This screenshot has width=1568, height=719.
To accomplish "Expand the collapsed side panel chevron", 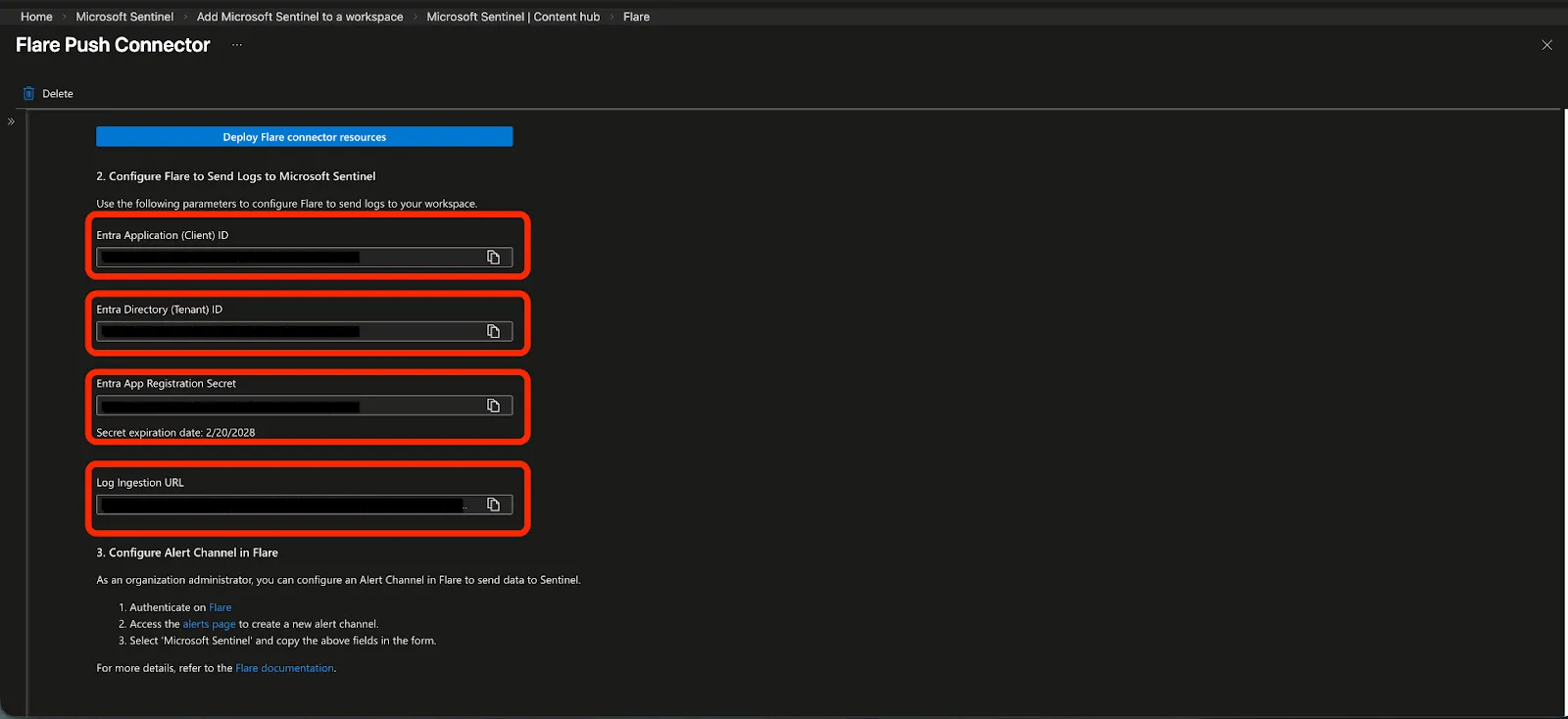I will coord(11,121).
